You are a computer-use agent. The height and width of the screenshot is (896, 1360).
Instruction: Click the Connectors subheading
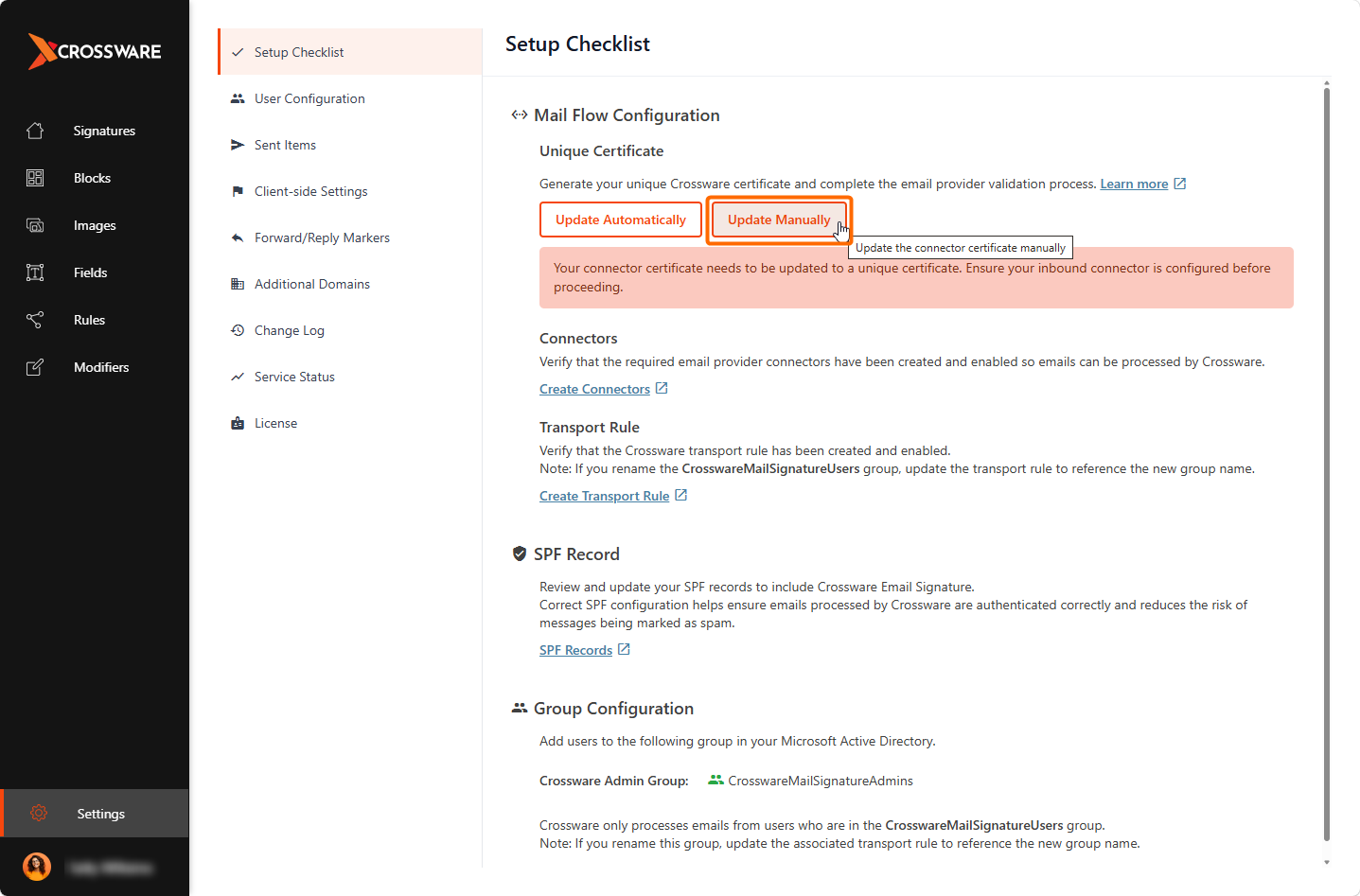pos(578,338)
